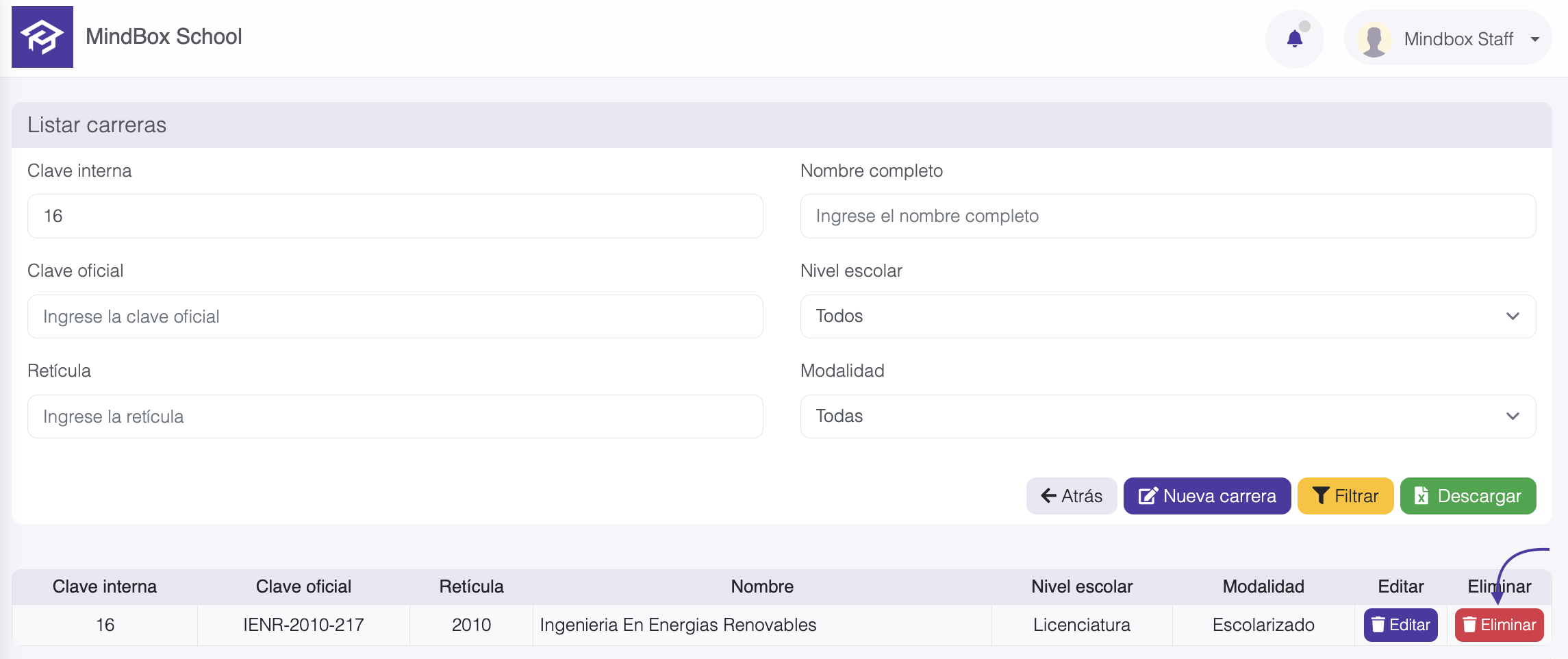This screenshot has width=1568, height=659.
Task: Click the Clave interna input field
Action: (x=395, y=216)
